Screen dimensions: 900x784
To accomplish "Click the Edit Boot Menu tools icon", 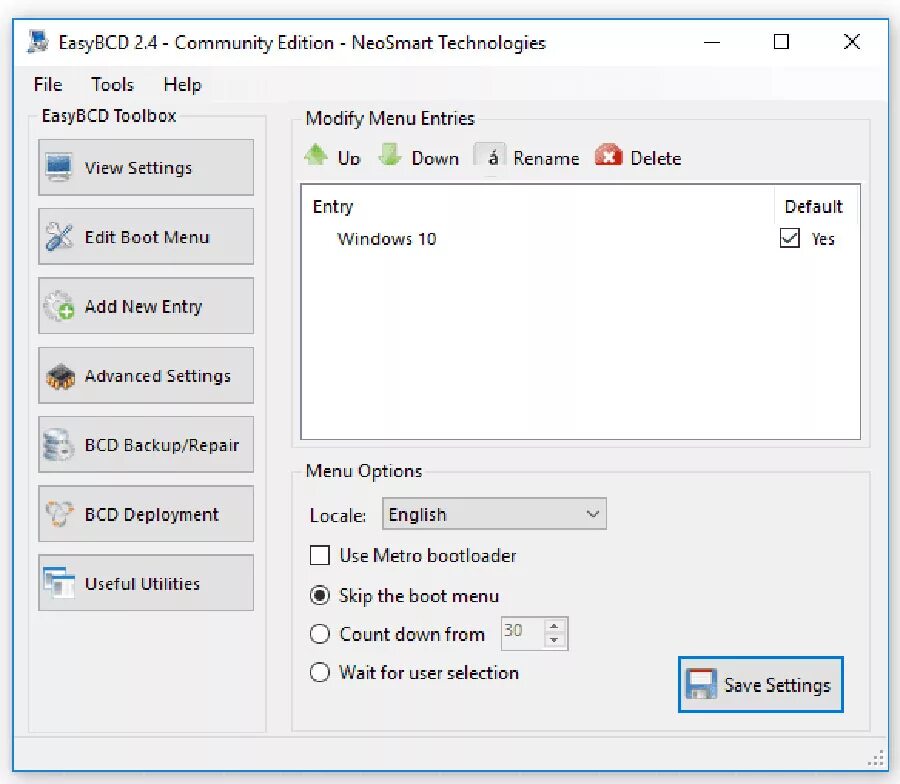I will coord(59,236).
